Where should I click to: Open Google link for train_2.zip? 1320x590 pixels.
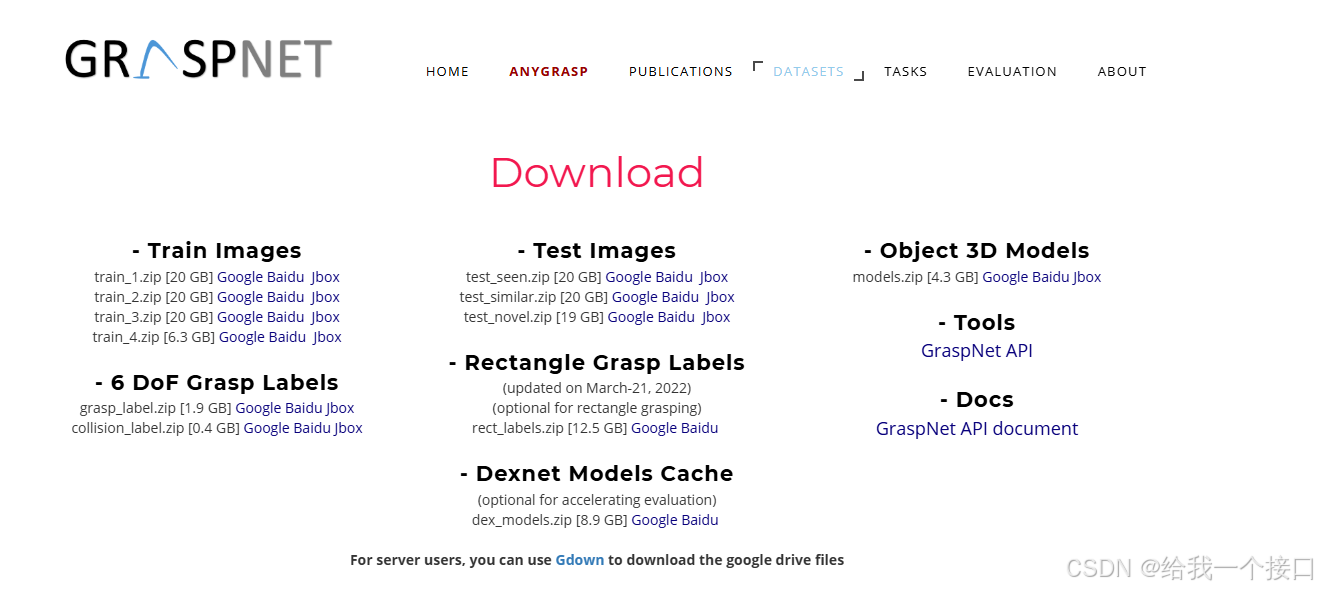pos(240,297)
